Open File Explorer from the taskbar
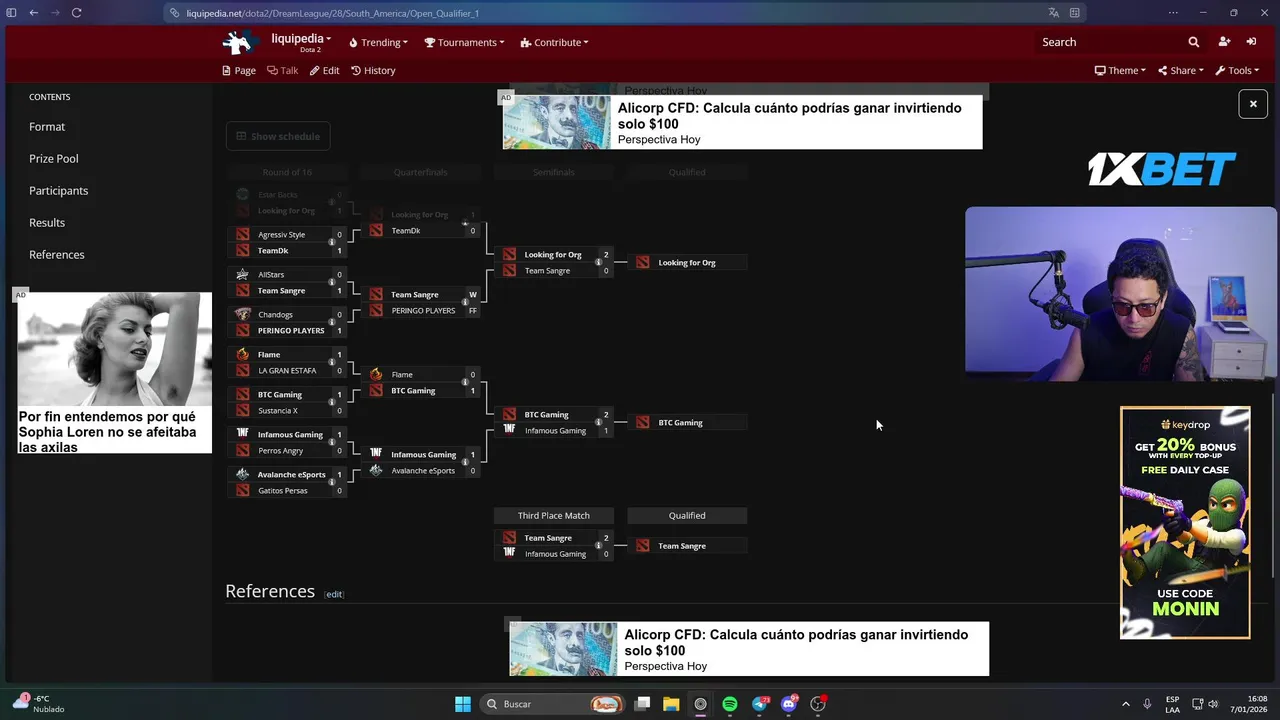 671,704
